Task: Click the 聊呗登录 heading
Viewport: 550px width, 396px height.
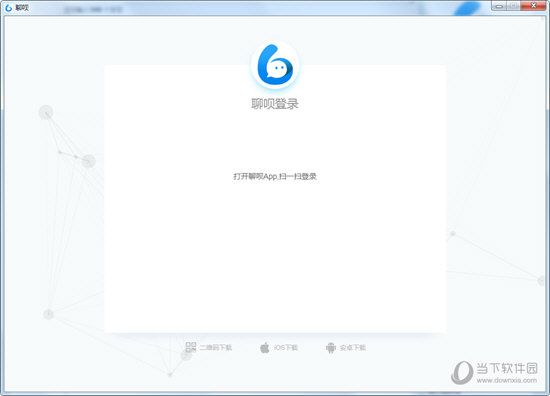Action: coord(275,104)
